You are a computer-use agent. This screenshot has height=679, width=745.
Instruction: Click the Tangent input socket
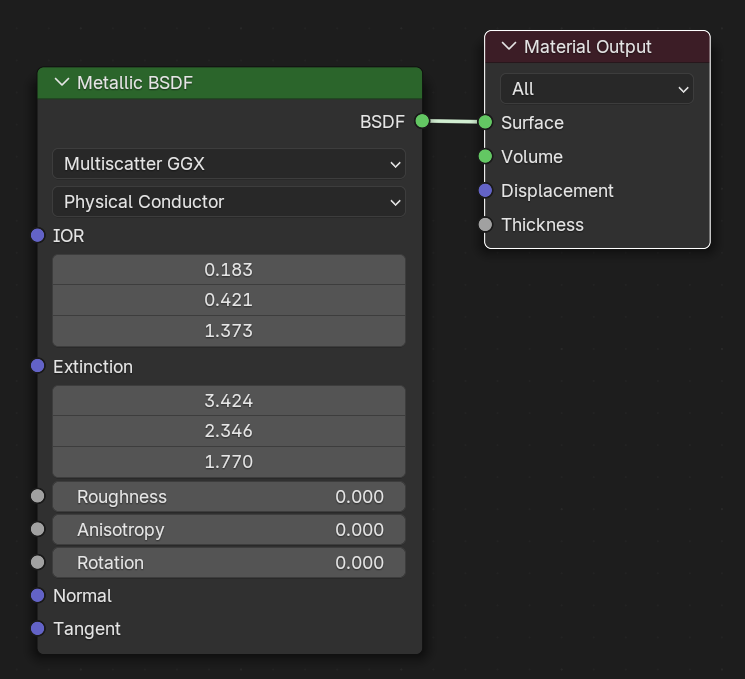38,629
